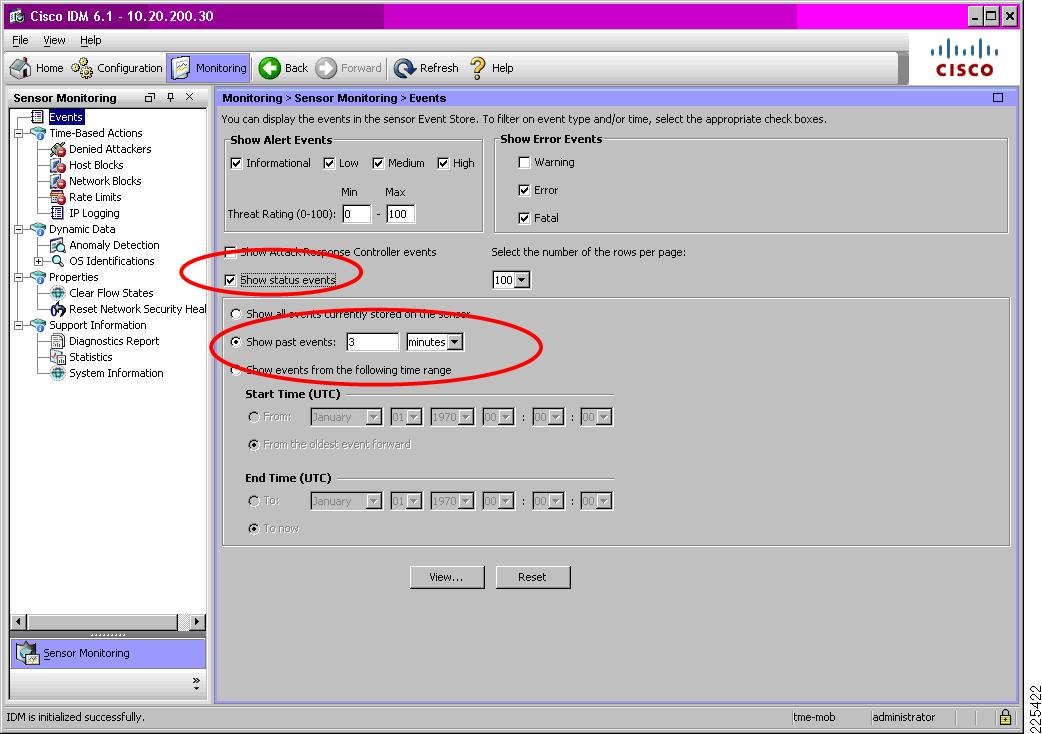Click the Threat Rating Min field

tap(356, 214)
